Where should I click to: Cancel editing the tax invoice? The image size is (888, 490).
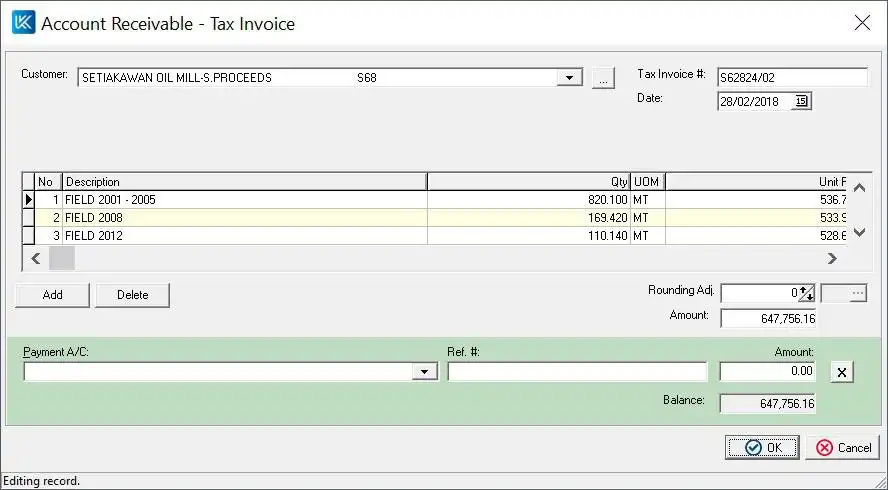pos(843,448)
